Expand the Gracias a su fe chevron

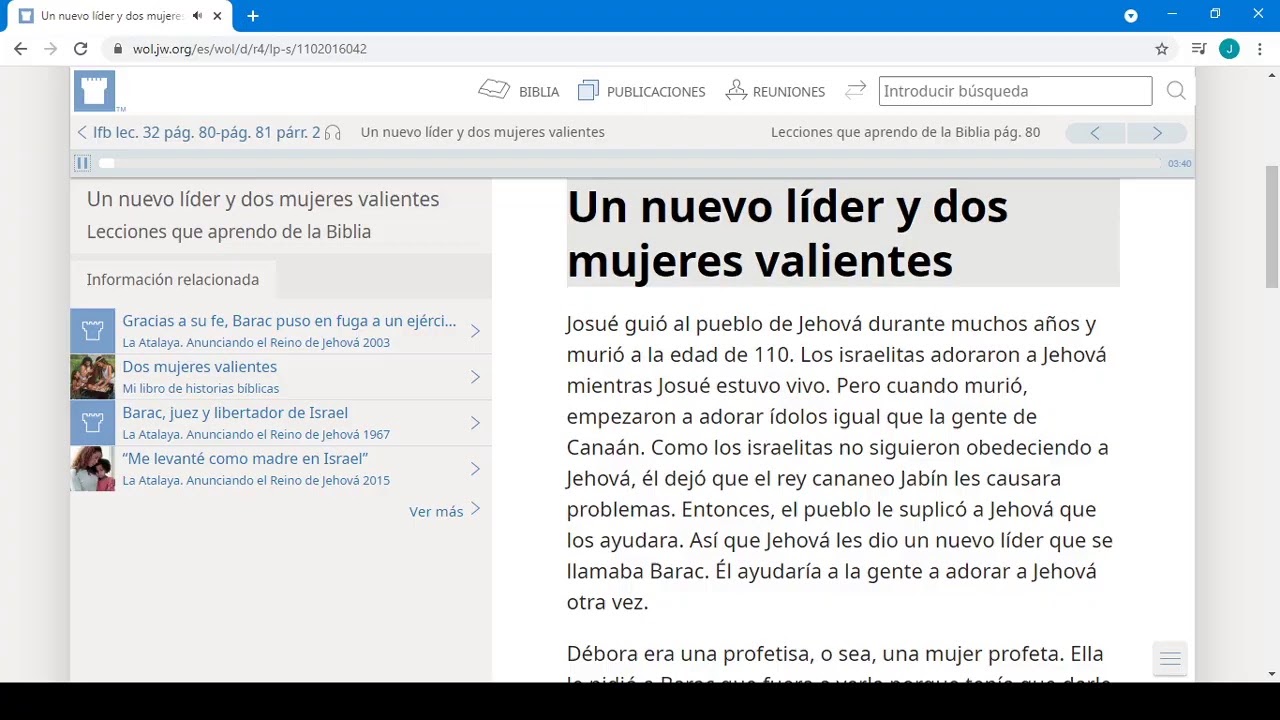click(x=475, y=331)
